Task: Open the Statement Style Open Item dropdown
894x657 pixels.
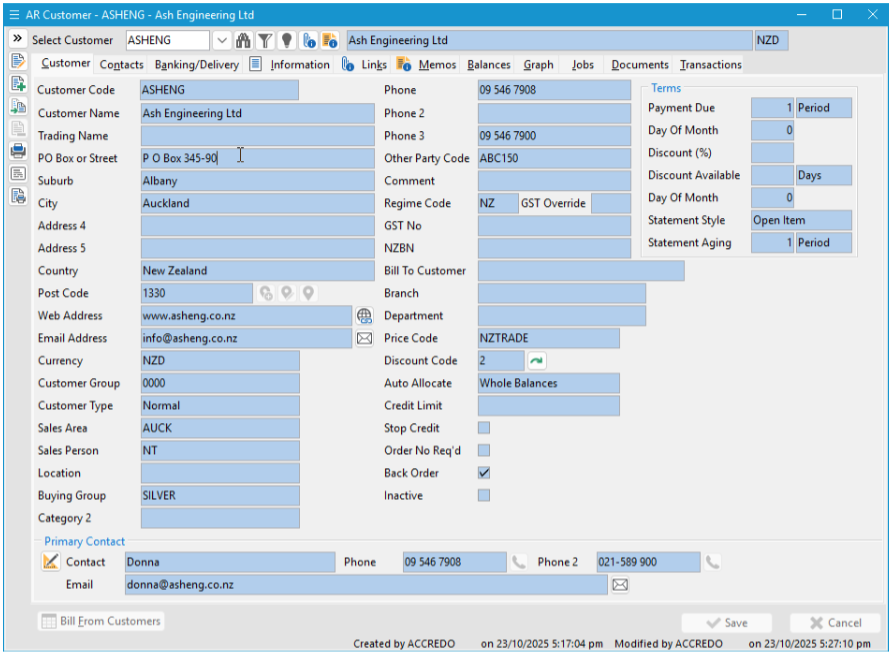Action: pyautogui.click(x=801, y=220)
